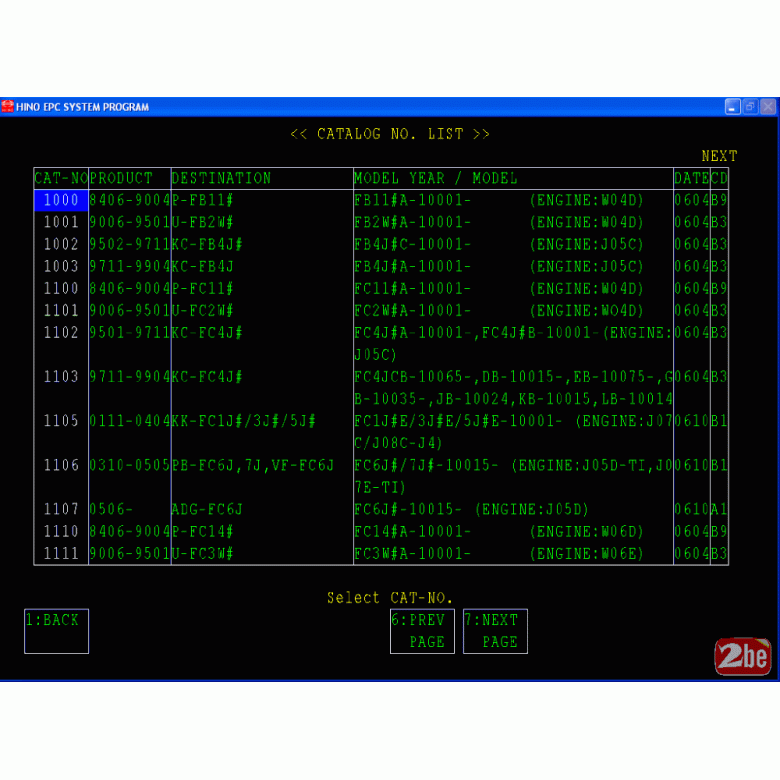780x780 pixels.
Task: Click destination ADG-FC6J
Action: click(207, 509)
